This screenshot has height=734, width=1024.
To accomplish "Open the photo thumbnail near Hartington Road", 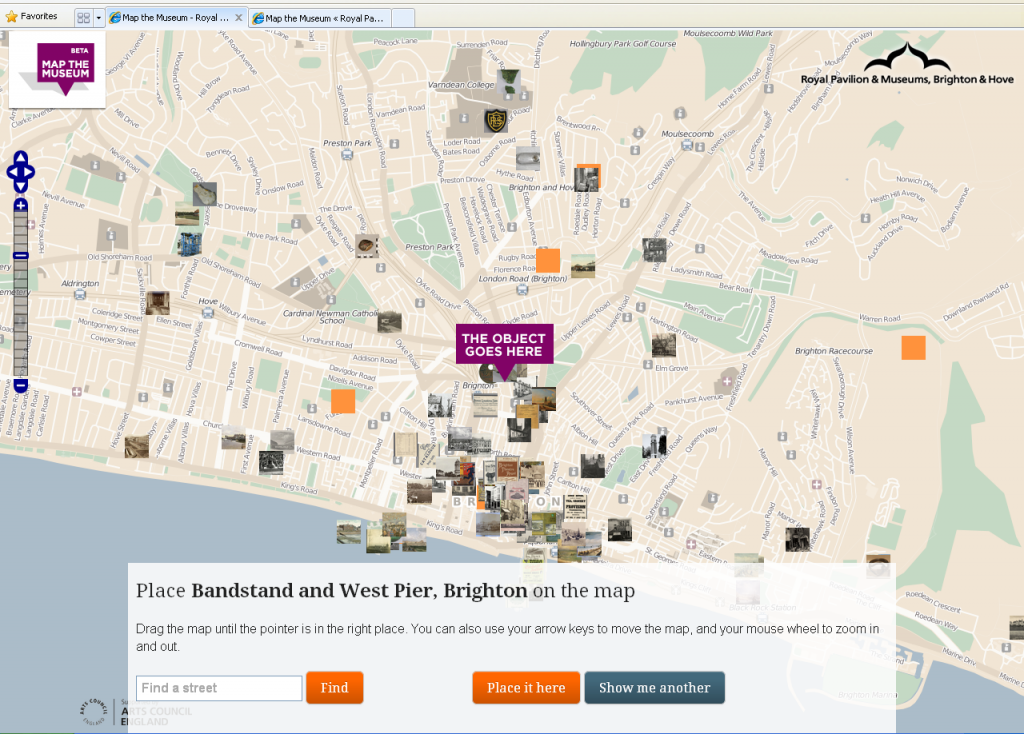I will (664, 345).
